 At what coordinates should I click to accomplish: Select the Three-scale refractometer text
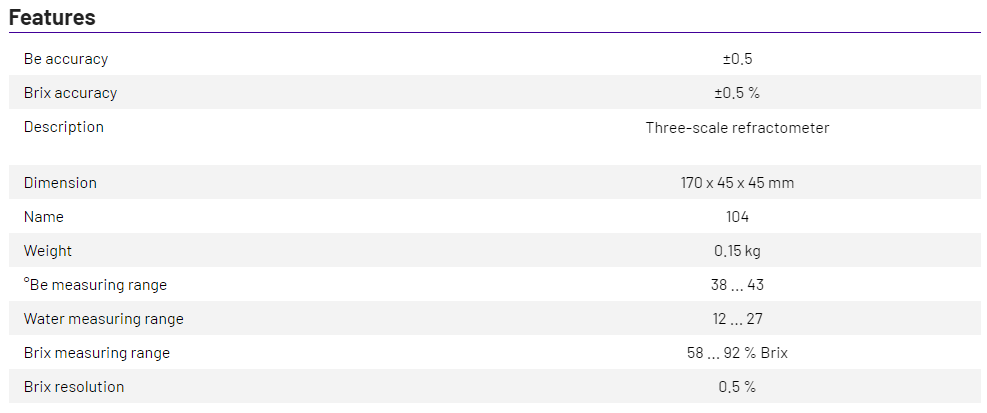737,127
